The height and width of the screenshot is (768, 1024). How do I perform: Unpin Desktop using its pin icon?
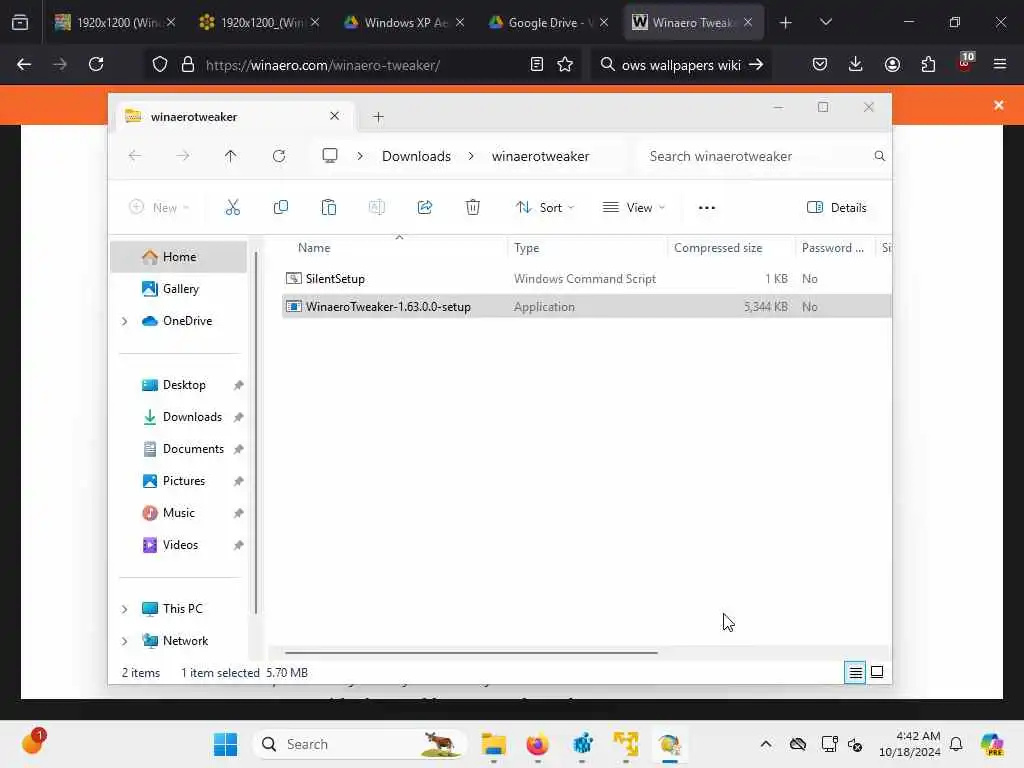[x=238, y=385]
